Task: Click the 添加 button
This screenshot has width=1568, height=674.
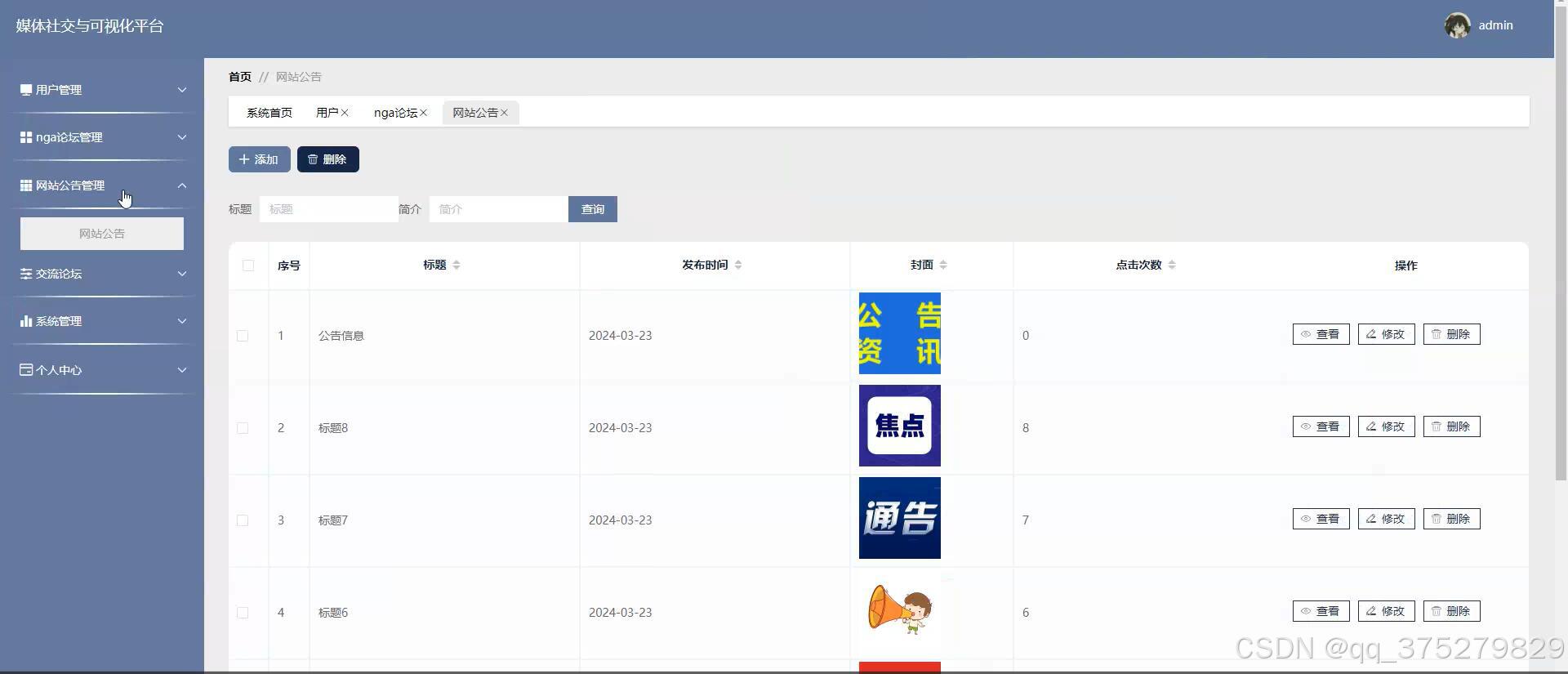Action: point(260,159)
